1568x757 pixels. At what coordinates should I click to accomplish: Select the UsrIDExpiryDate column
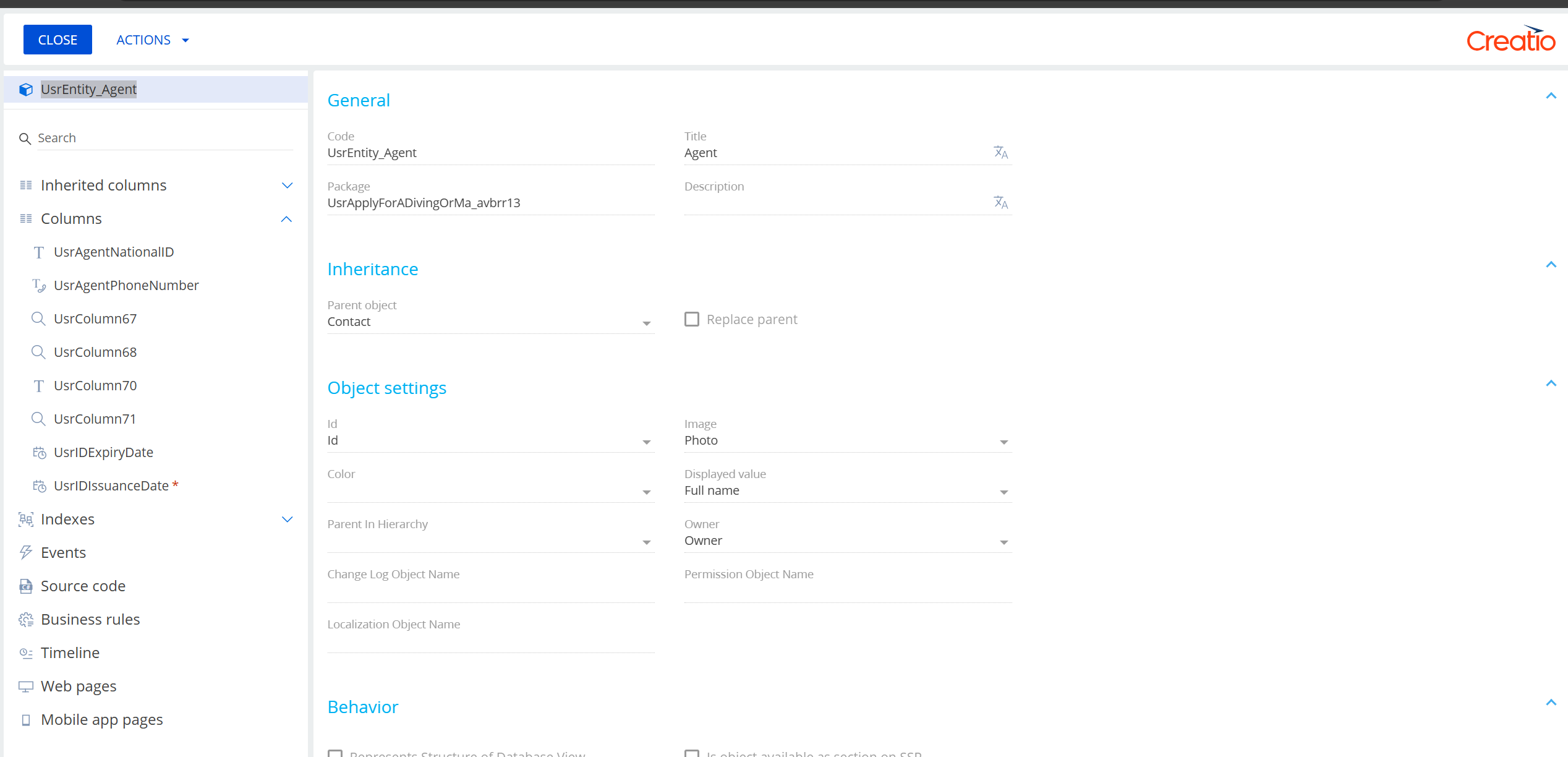[103, 453]
